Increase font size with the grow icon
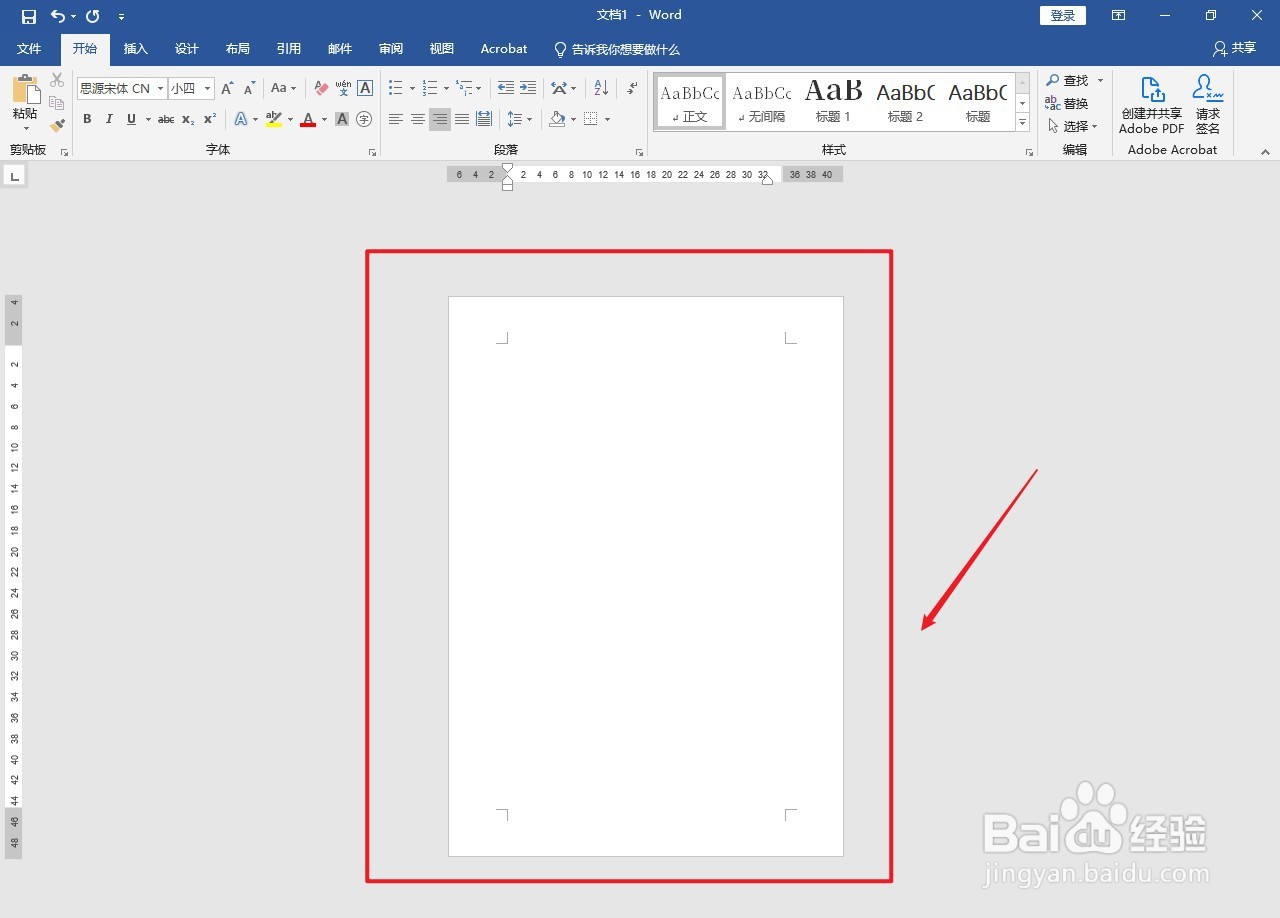 228,88
